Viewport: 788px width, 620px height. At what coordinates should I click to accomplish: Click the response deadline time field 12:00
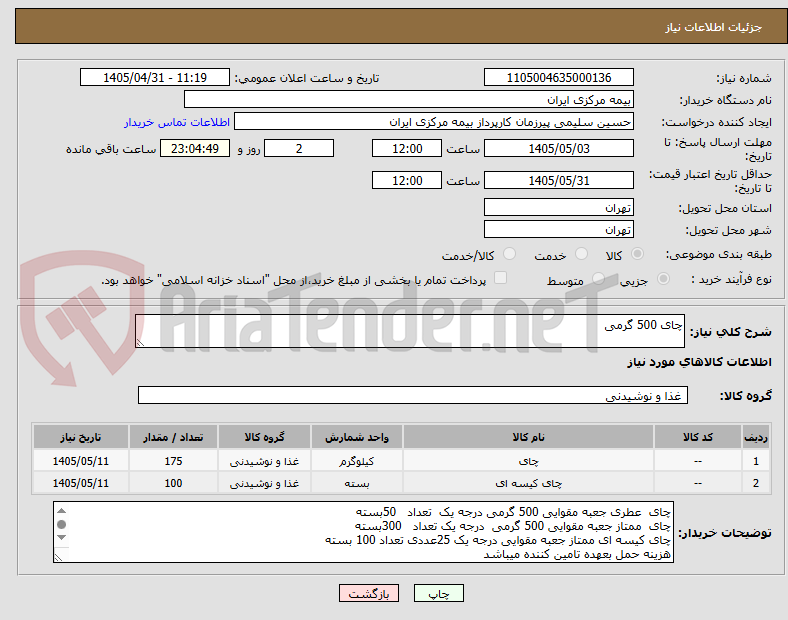click(x=407, y=149)
